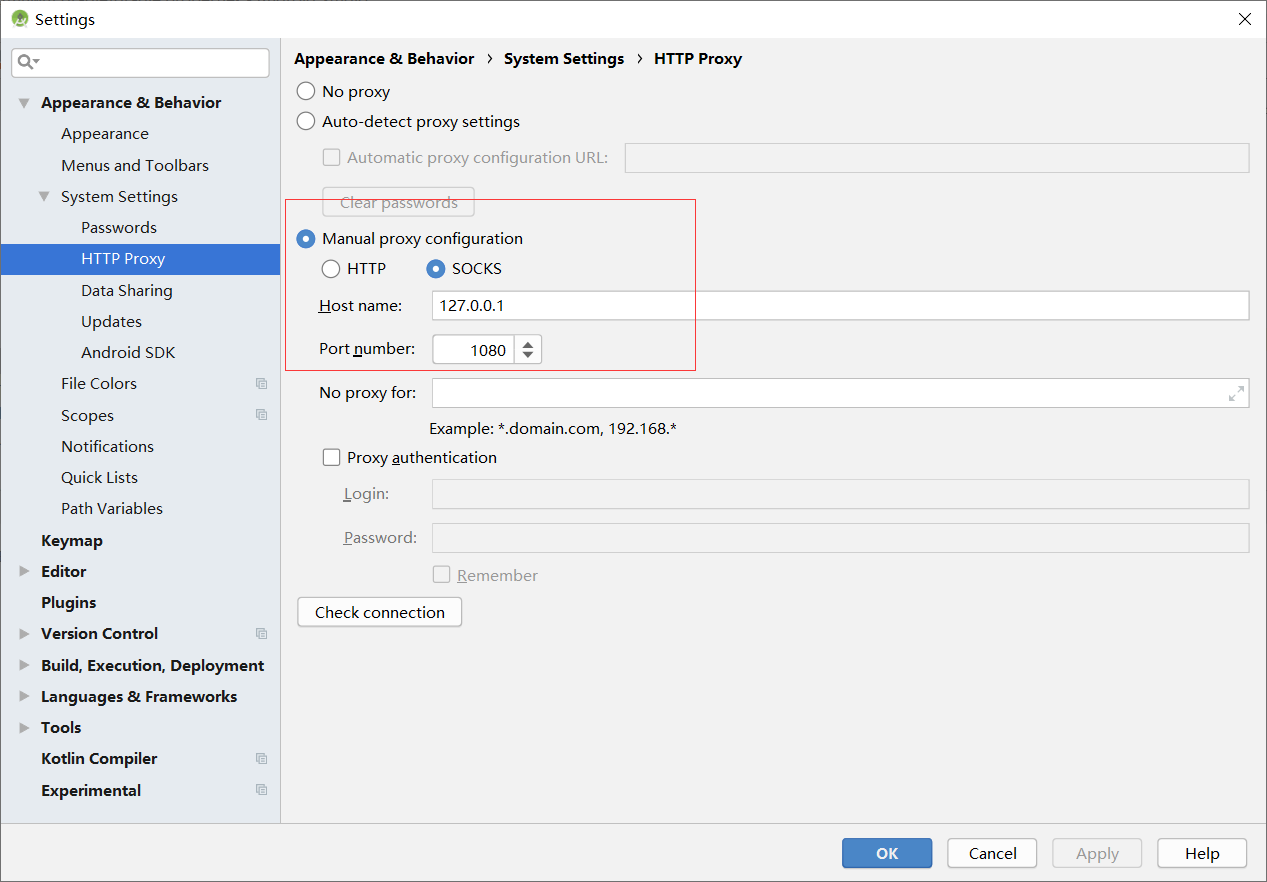The height and width of the screenshot is (882, 1267).
Task: Open the Kotlin Compiler settings page
Action: (99, 758)
